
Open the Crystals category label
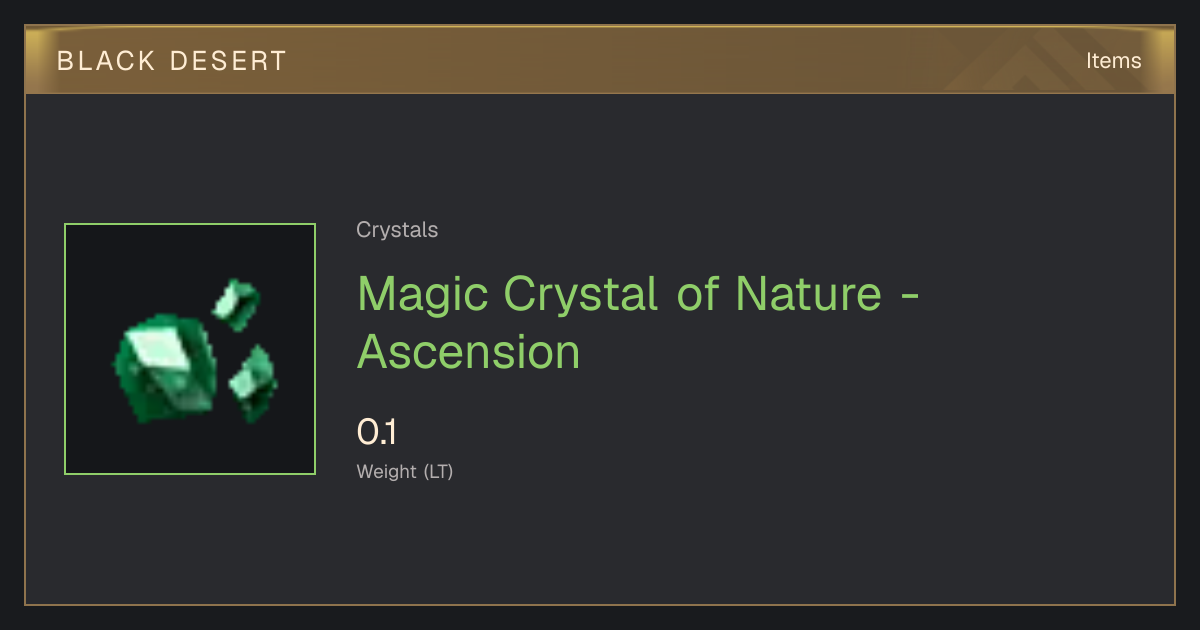tap(397, 230)
